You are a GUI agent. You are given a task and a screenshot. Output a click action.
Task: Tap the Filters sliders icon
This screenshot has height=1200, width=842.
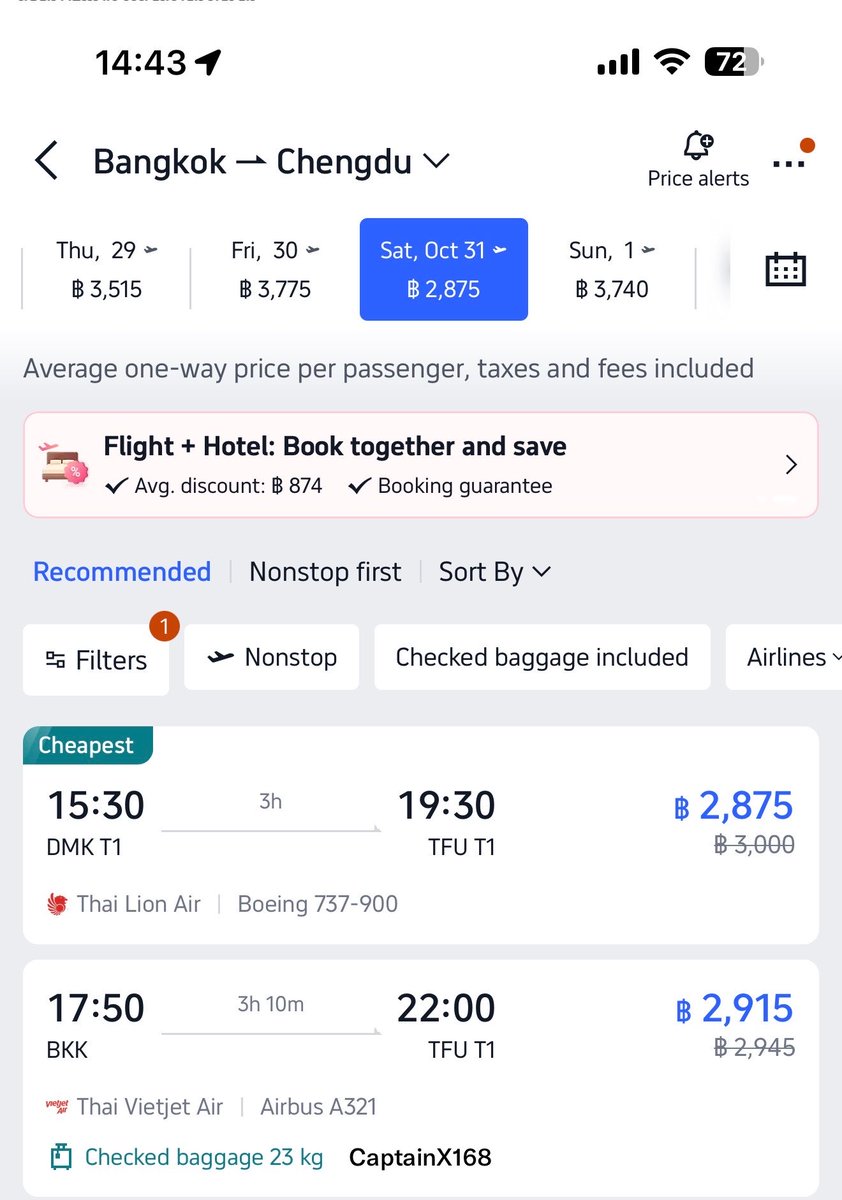56,660
